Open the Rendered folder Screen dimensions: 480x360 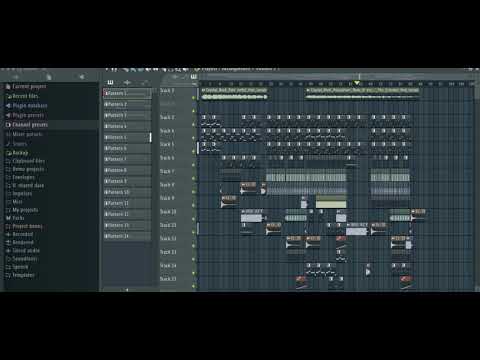point(20,243)
